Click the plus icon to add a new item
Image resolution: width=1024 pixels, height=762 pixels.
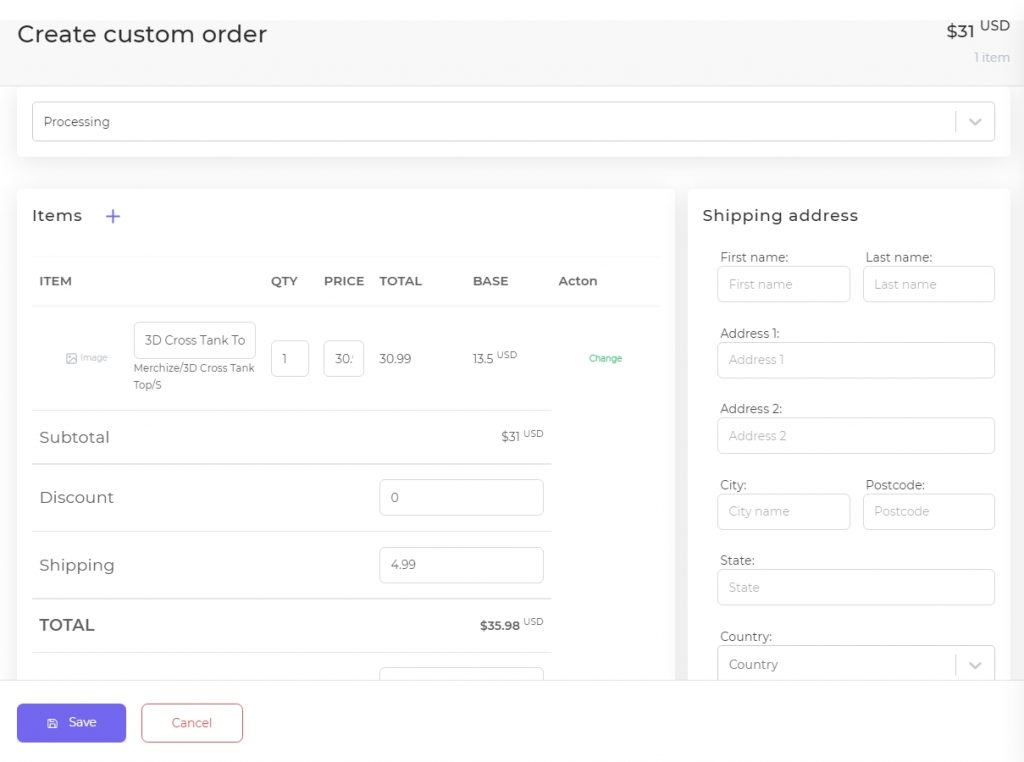pyautogui.click(x=112, y=216)
